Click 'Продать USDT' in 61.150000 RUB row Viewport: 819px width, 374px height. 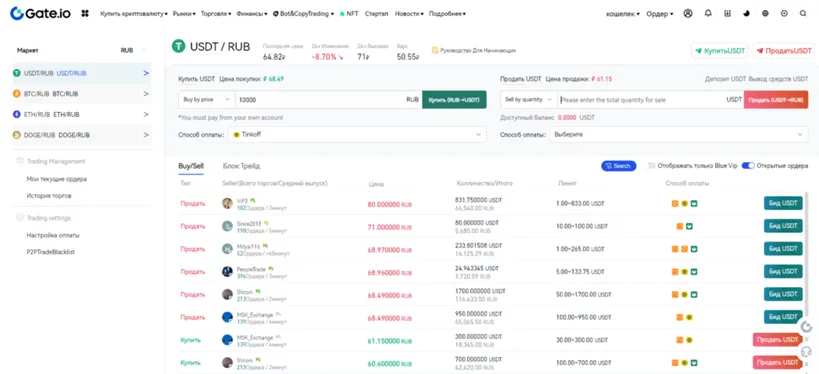click(777, 340)
